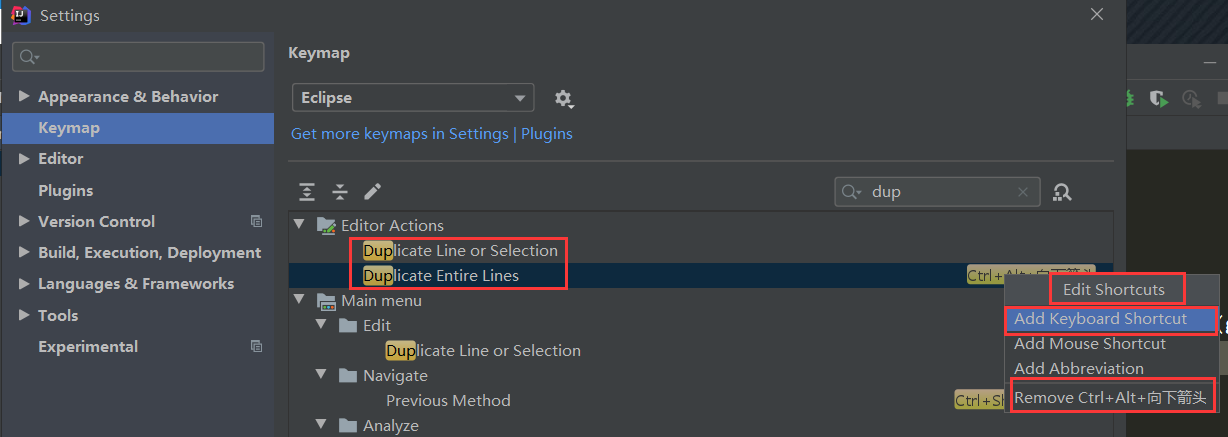1228x437 pixels.
Task: Choose Add Keyboard Shortcut menu entry
Action: tap(1100, 319)
